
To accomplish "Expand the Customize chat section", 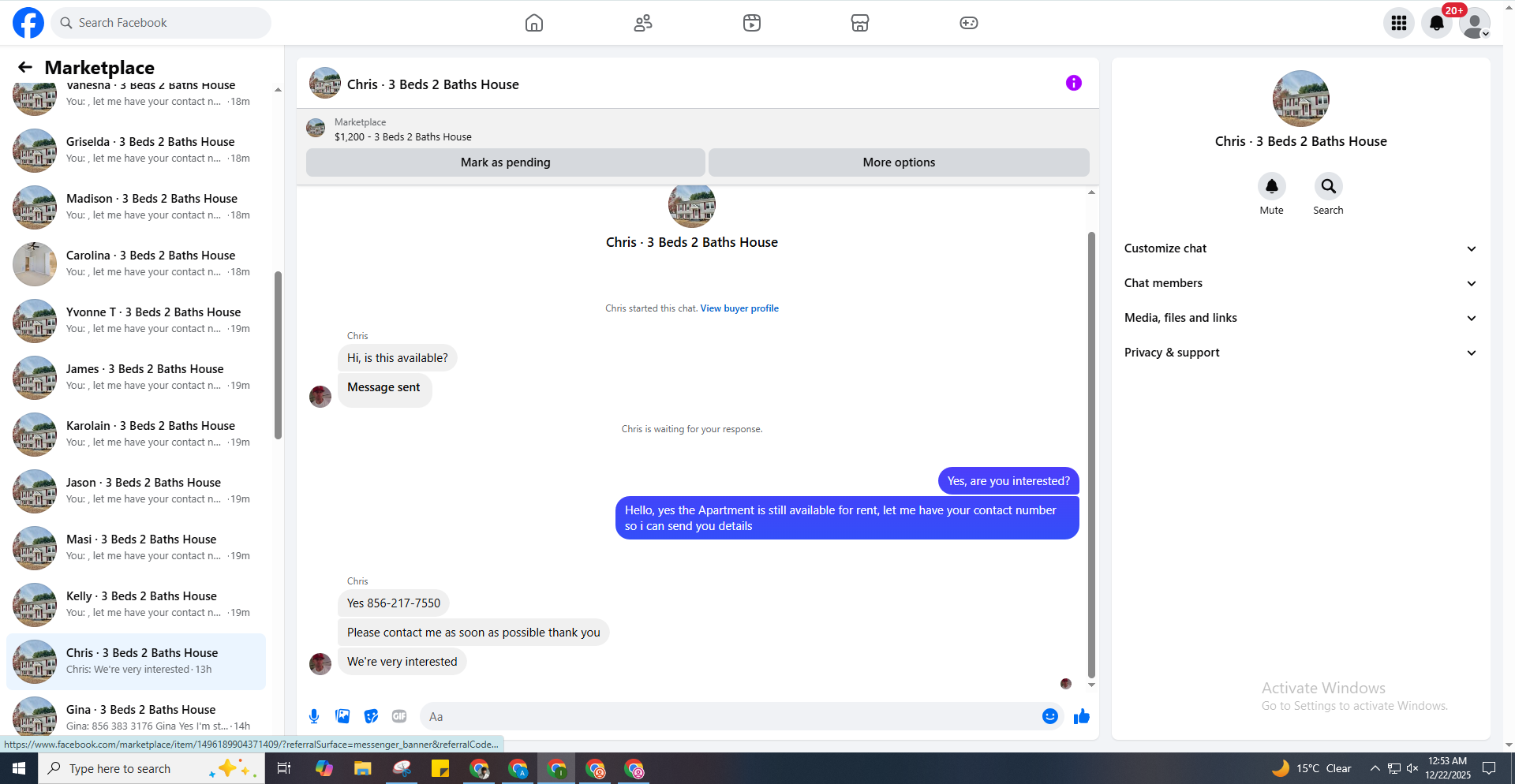I will pos(1300,248).
